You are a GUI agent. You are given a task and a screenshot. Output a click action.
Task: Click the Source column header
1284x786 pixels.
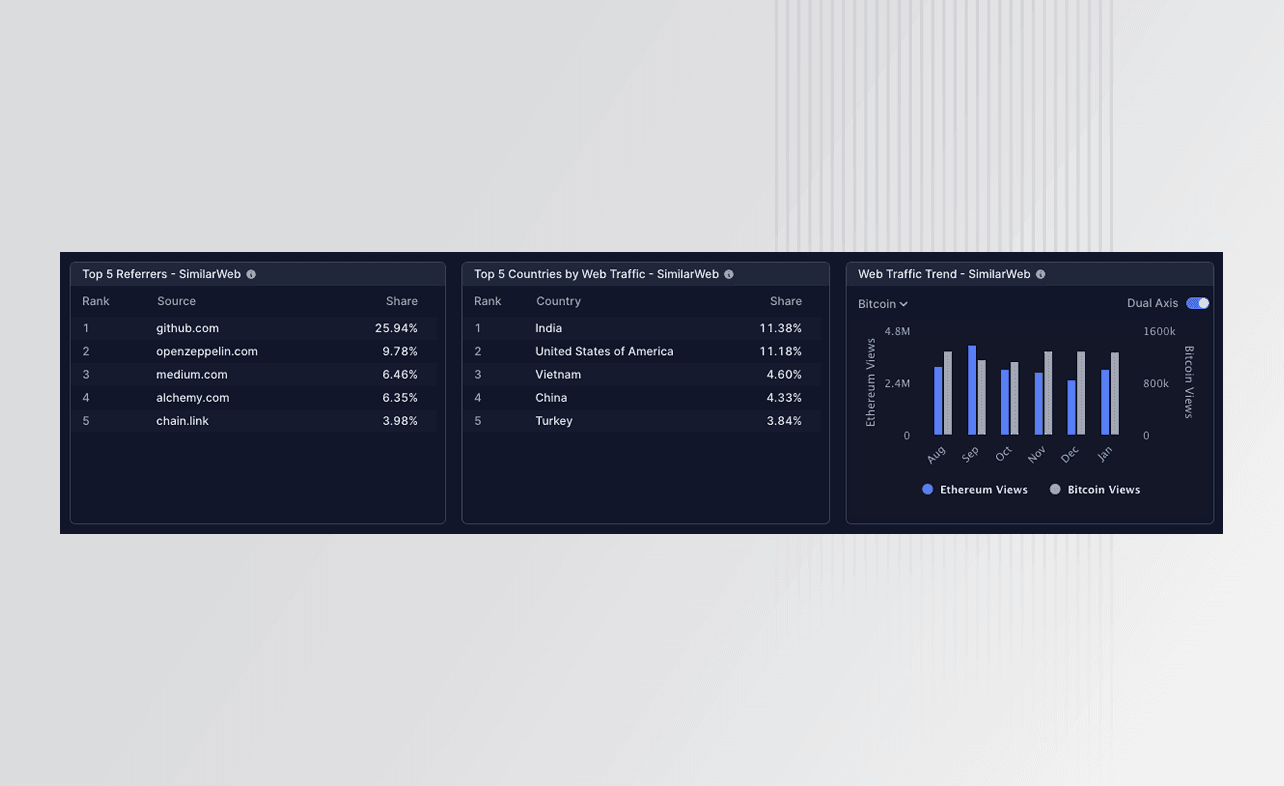click(176, 301)
